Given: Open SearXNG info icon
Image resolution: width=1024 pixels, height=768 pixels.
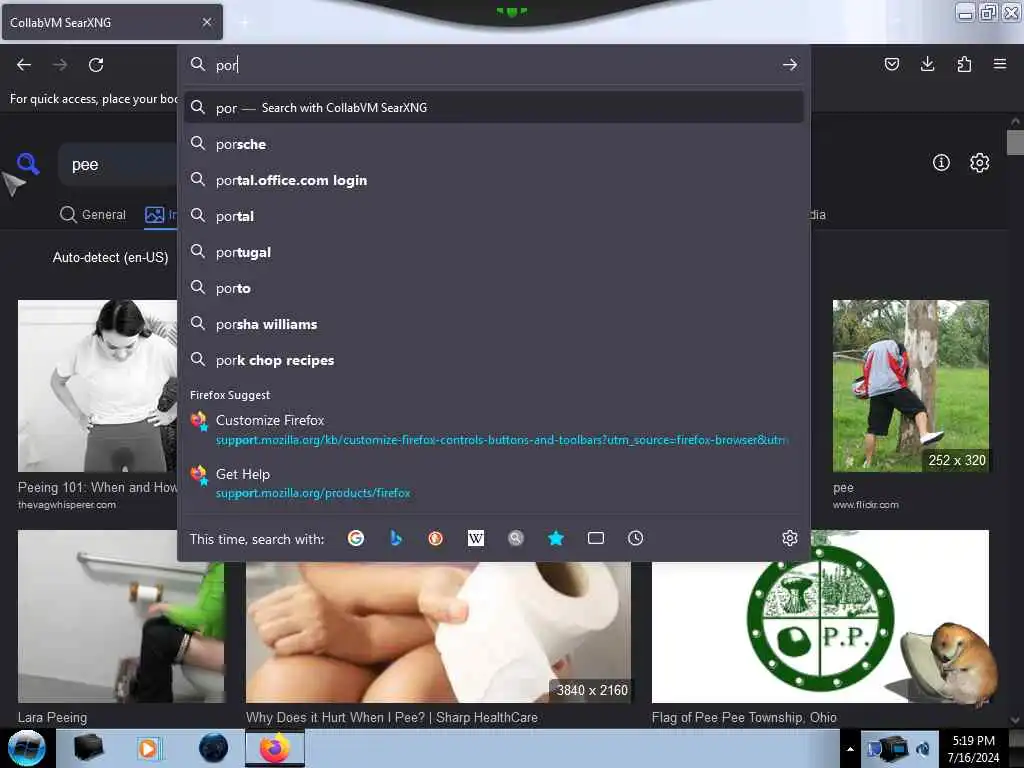Looking at the screenshot, I should tap(941, 163).
